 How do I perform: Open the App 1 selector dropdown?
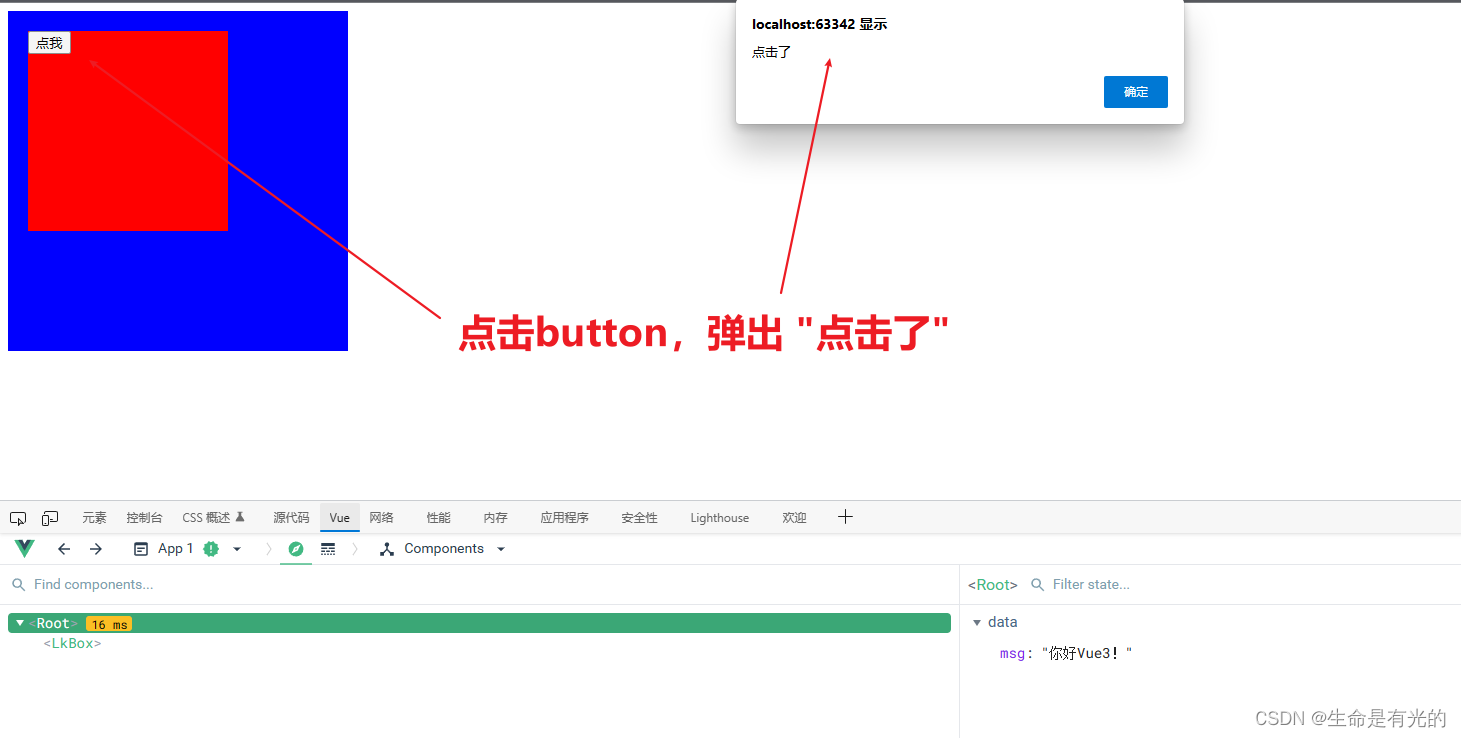pyautogui.click(x=188, y=549)
